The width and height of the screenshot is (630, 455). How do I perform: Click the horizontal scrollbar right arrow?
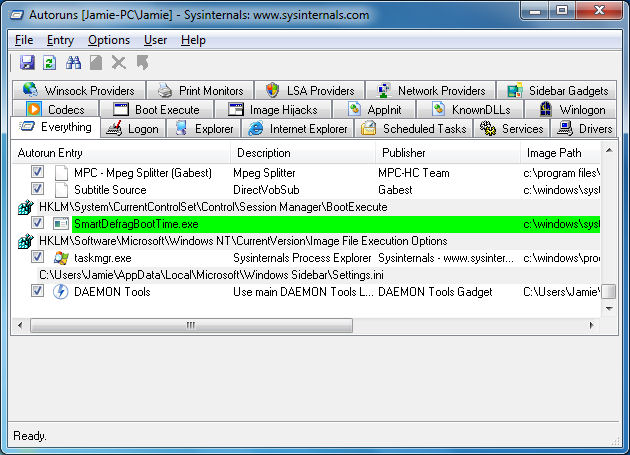(591, 325)
